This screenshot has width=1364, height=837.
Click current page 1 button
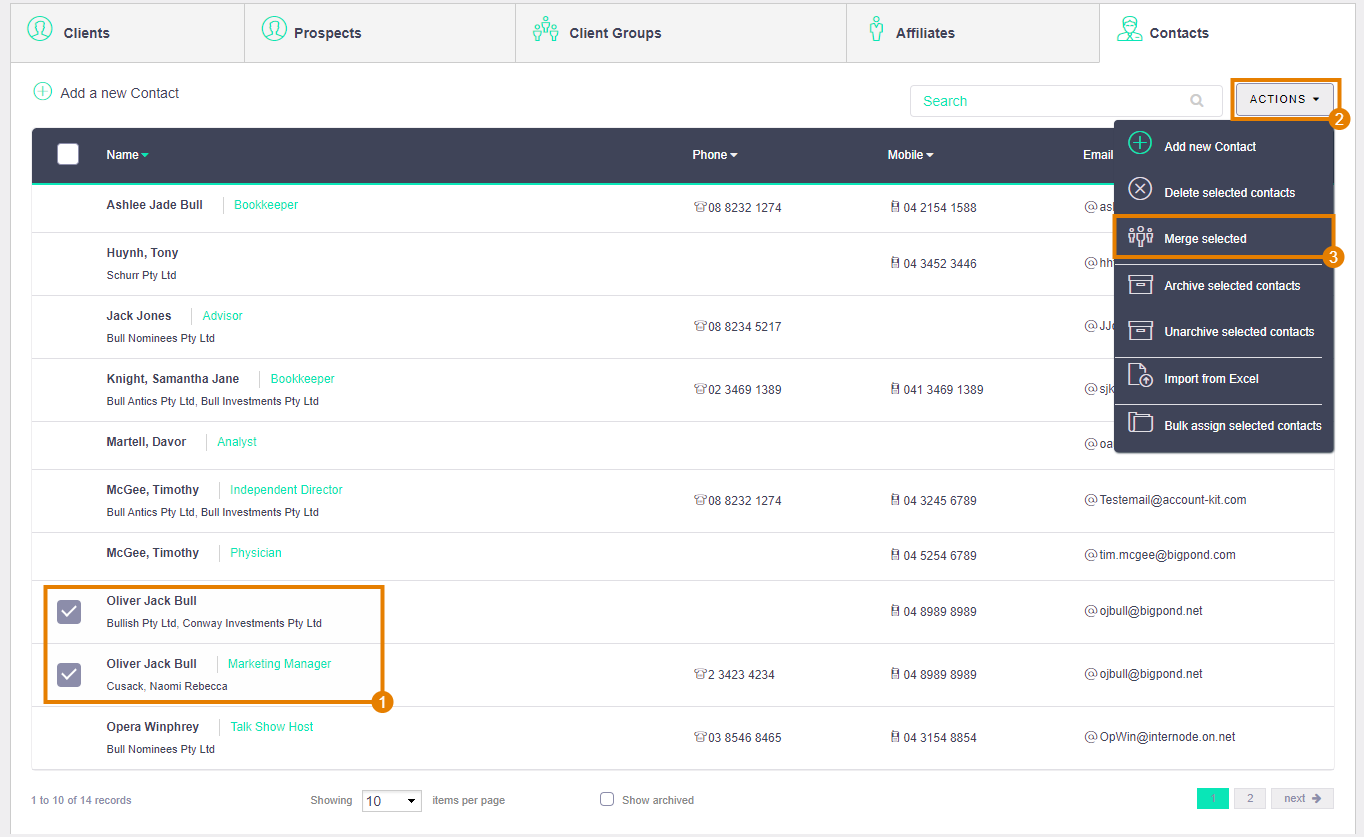coord(1213,798)
